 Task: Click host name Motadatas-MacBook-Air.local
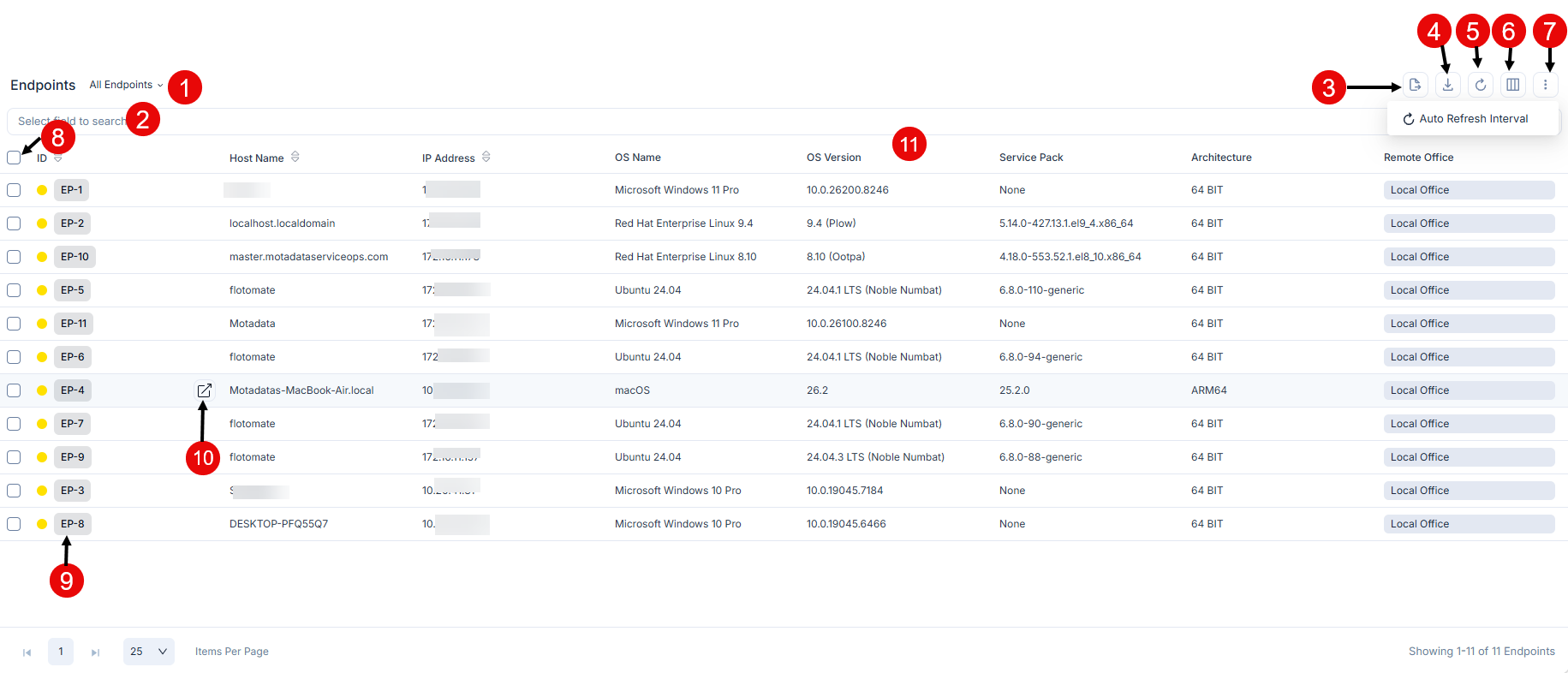(301, 390)
